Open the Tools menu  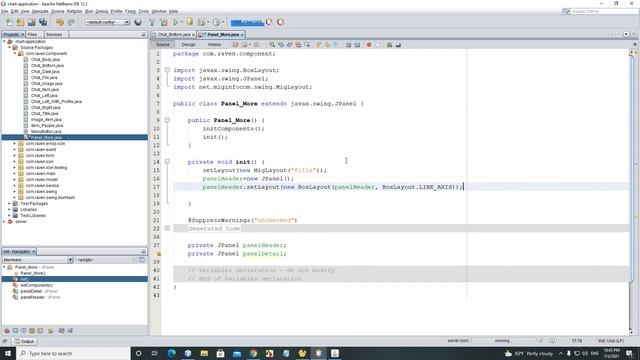pos(144,11)
